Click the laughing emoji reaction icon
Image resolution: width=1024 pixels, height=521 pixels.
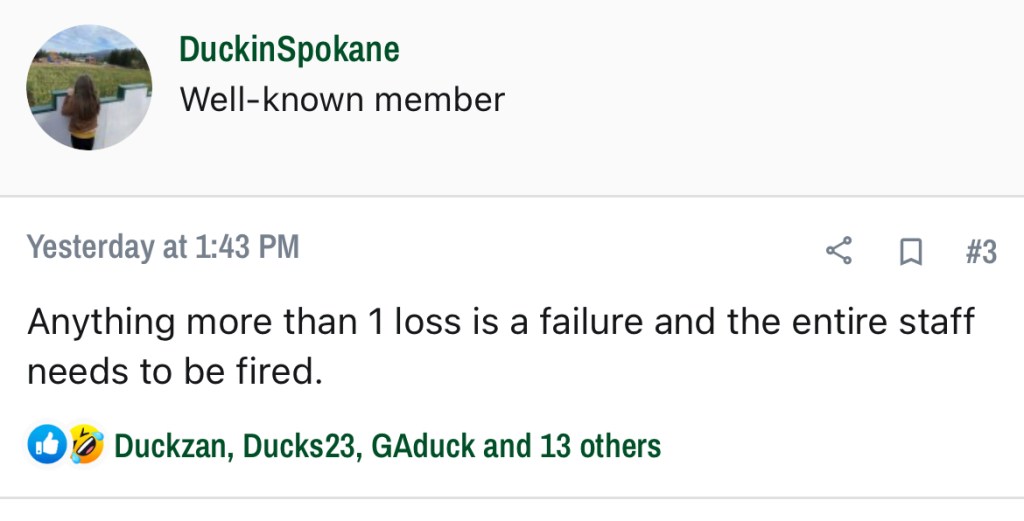tap(86, 445)
